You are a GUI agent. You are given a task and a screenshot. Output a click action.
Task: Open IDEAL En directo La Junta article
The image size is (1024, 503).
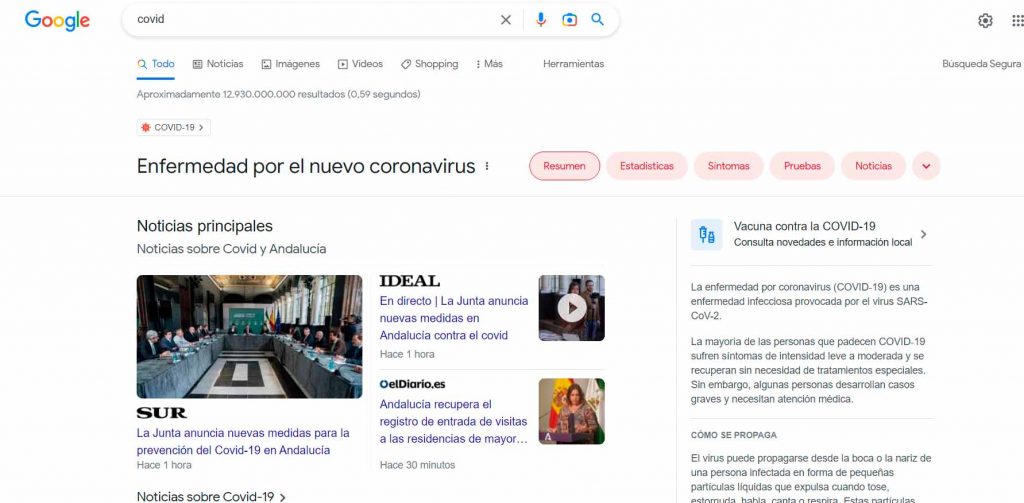click(x=454, y=318)
